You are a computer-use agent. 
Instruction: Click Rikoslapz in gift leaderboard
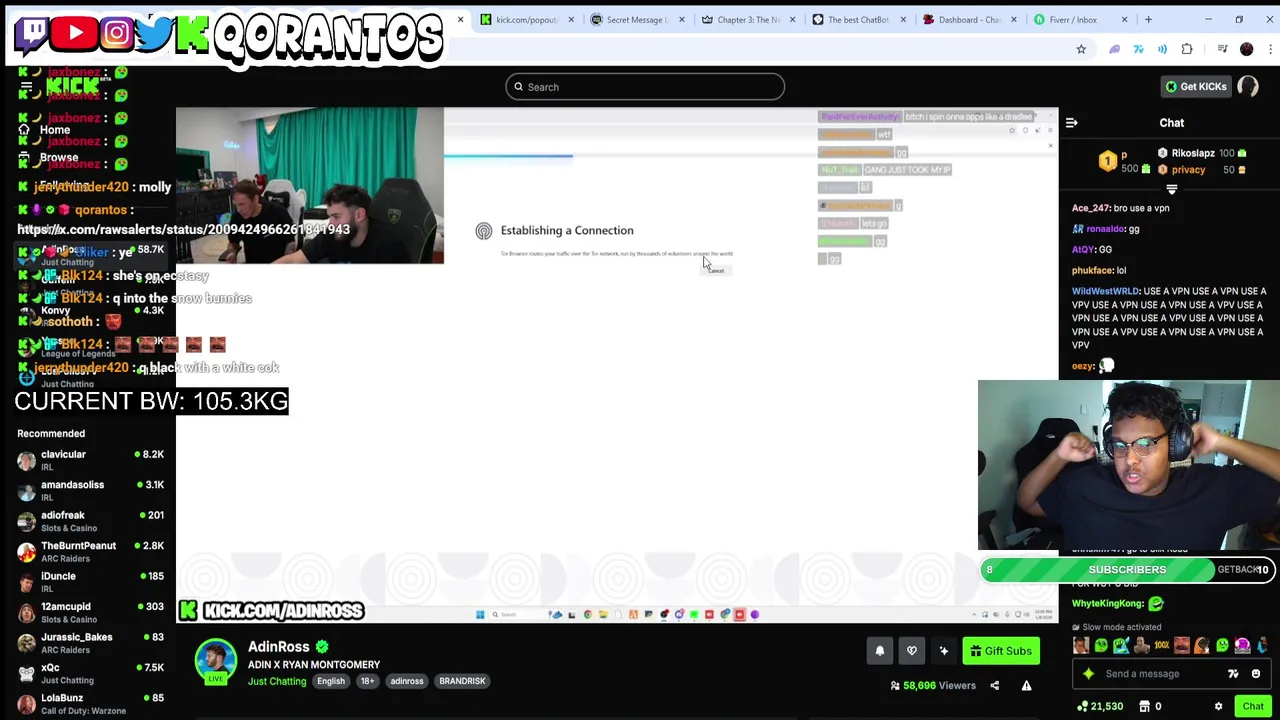[x=1193, y=154]
